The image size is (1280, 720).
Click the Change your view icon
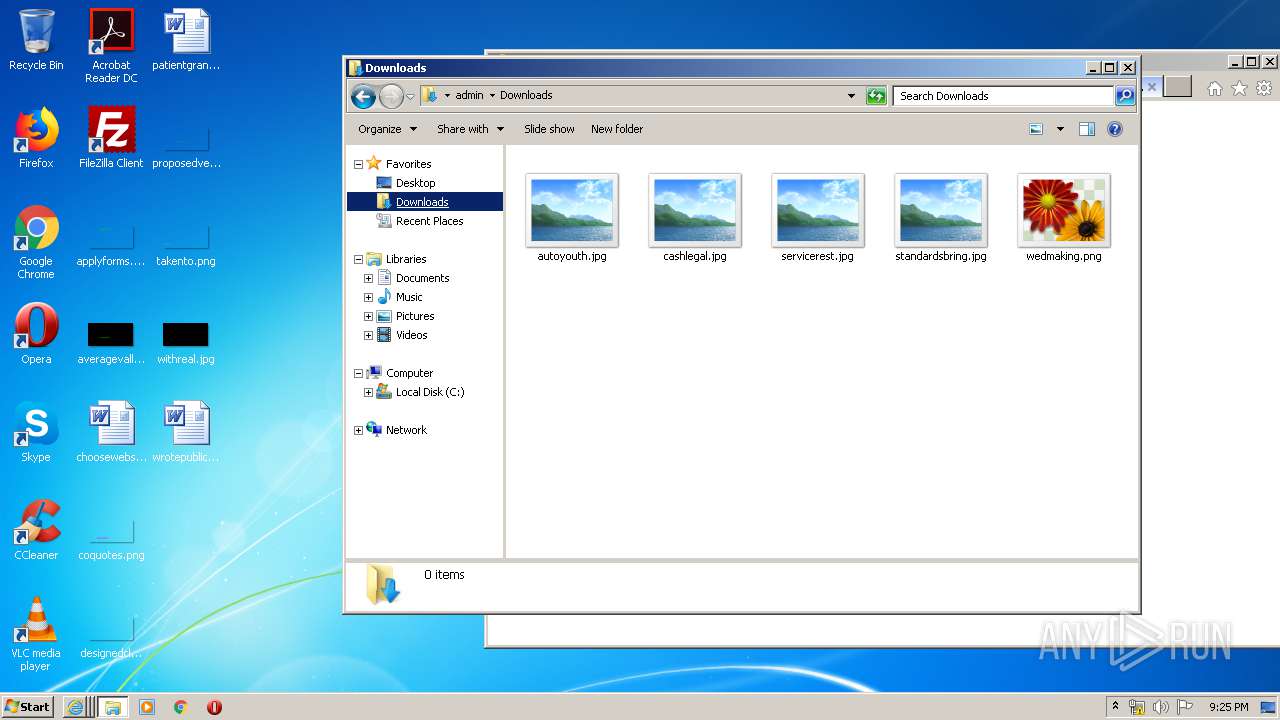pyautogui.click(x=1036, y=129)
